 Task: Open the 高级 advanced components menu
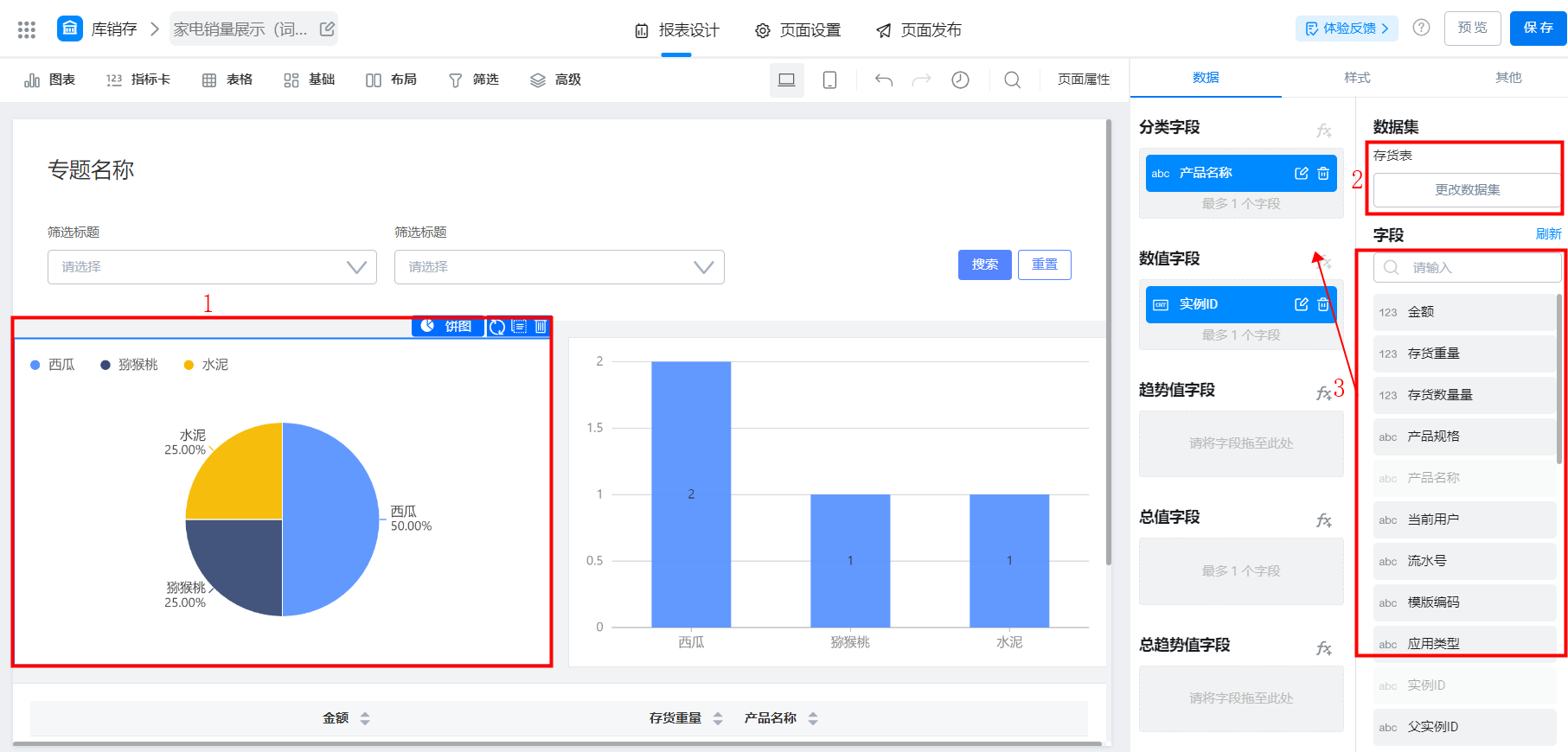click(555, 80)
